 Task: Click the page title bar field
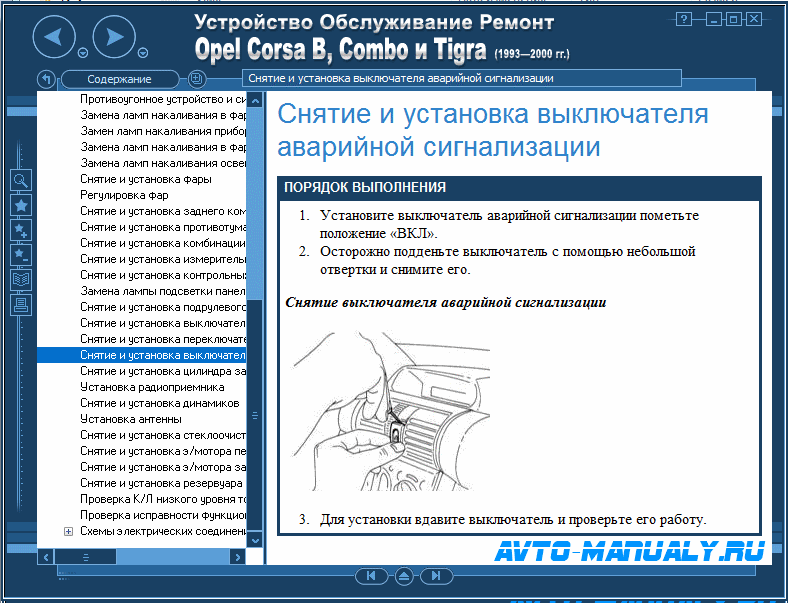coord(461,78)
